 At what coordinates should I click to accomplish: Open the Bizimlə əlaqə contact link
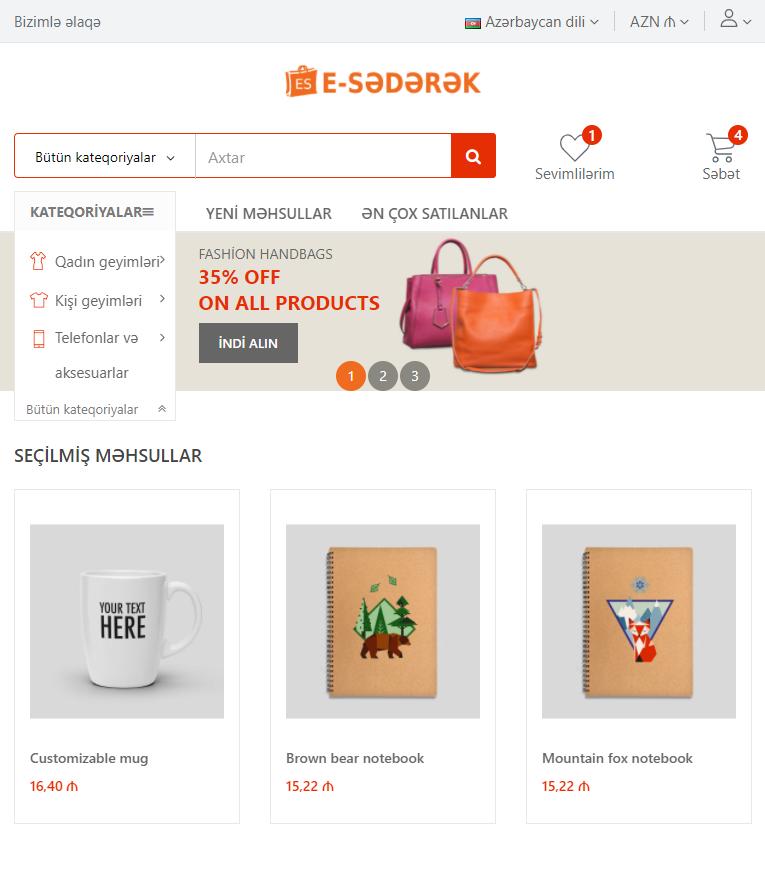coord(58,22)
